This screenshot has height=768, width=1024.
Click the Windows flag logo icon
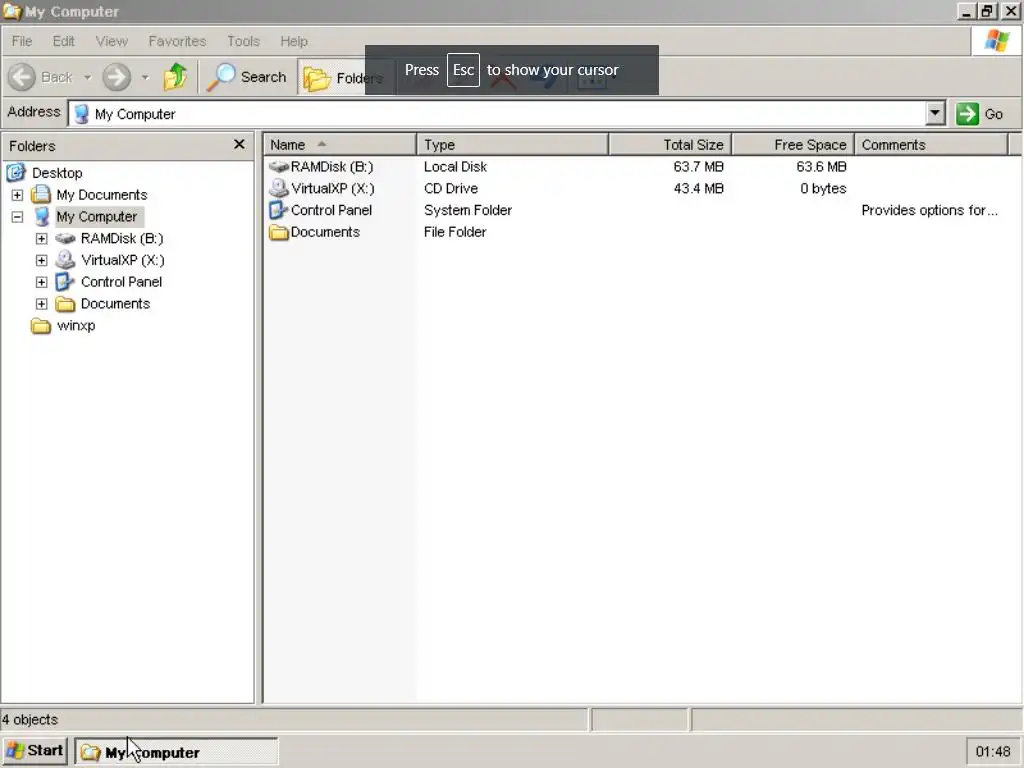point(997,40)
